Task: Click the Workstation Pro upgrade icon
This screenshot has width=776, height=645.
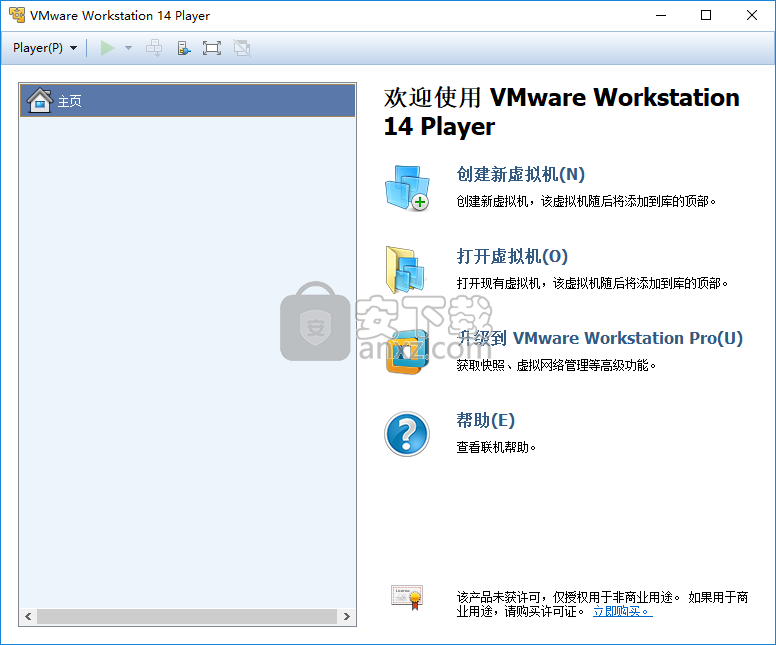Action: [407, 352]
